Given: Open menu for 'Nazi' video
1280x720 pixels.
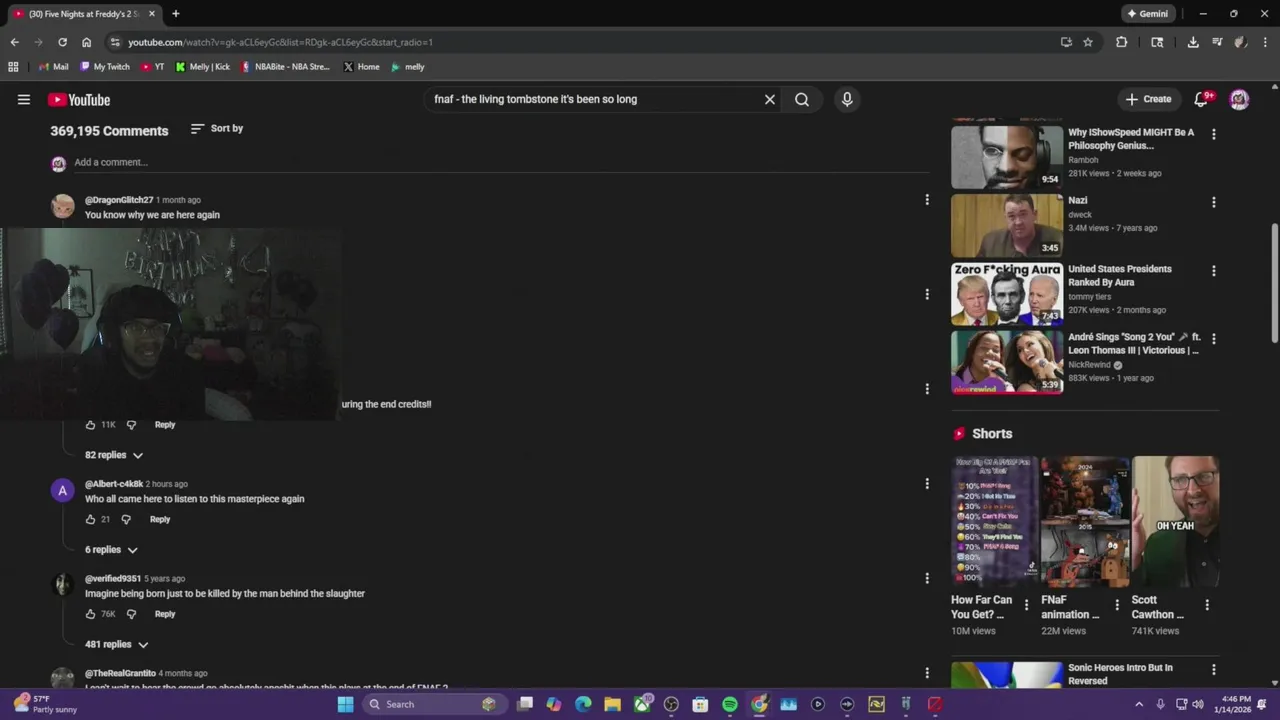Looking at the screenshot, I should point(1214,202).
